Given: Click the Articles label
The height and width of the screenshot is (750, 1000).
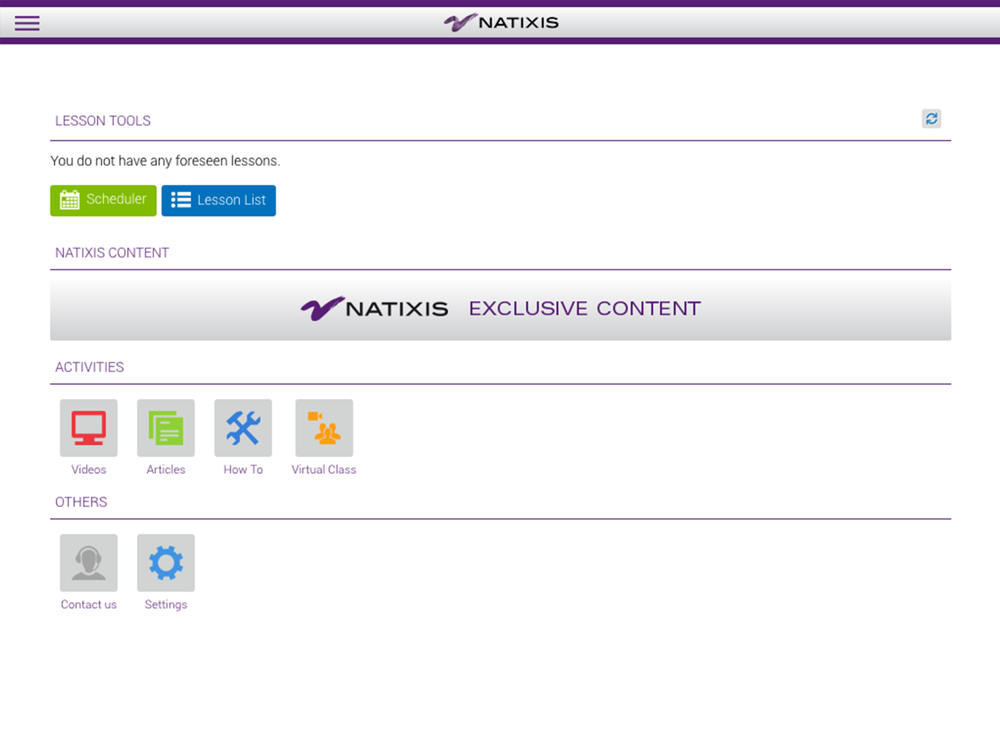Looking at the screenshot, I should pyautogui.click(x=166, y=469).
